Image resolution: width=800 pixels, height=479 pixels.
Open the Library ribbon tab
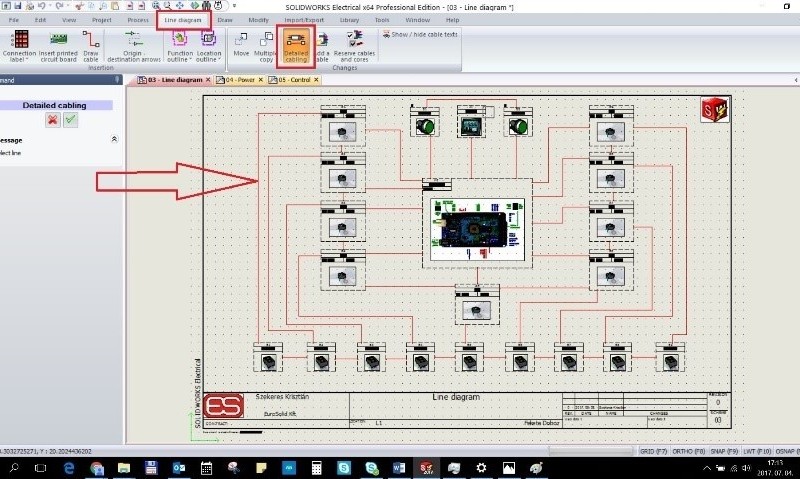tap(349, 20)
